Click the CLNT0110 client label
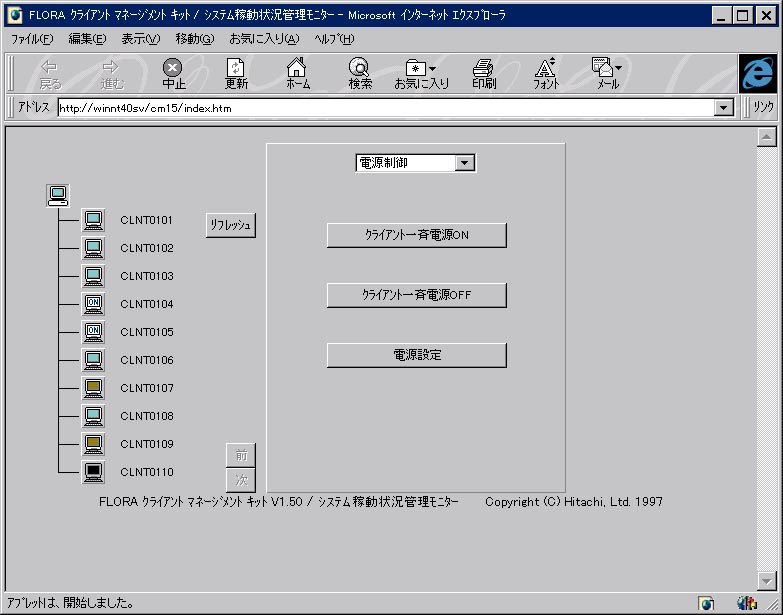Image resolution: width=783 pixels, height=615 pixels. (x=147, y=472)
